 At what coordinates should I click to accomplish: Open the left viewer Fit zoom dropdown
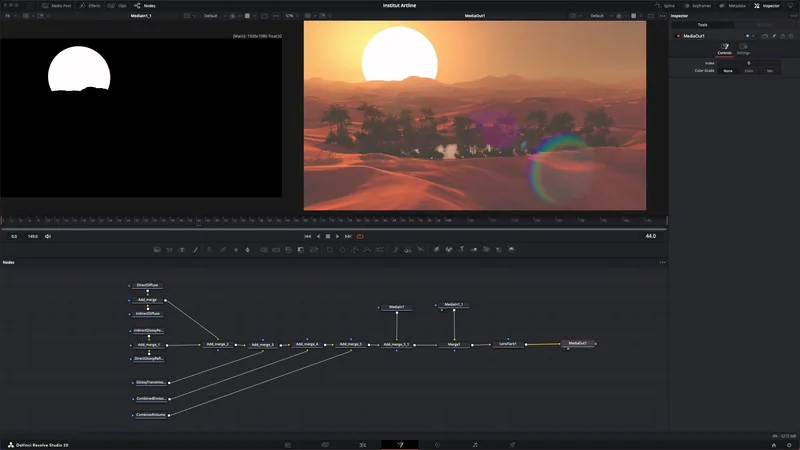point(10,16)
